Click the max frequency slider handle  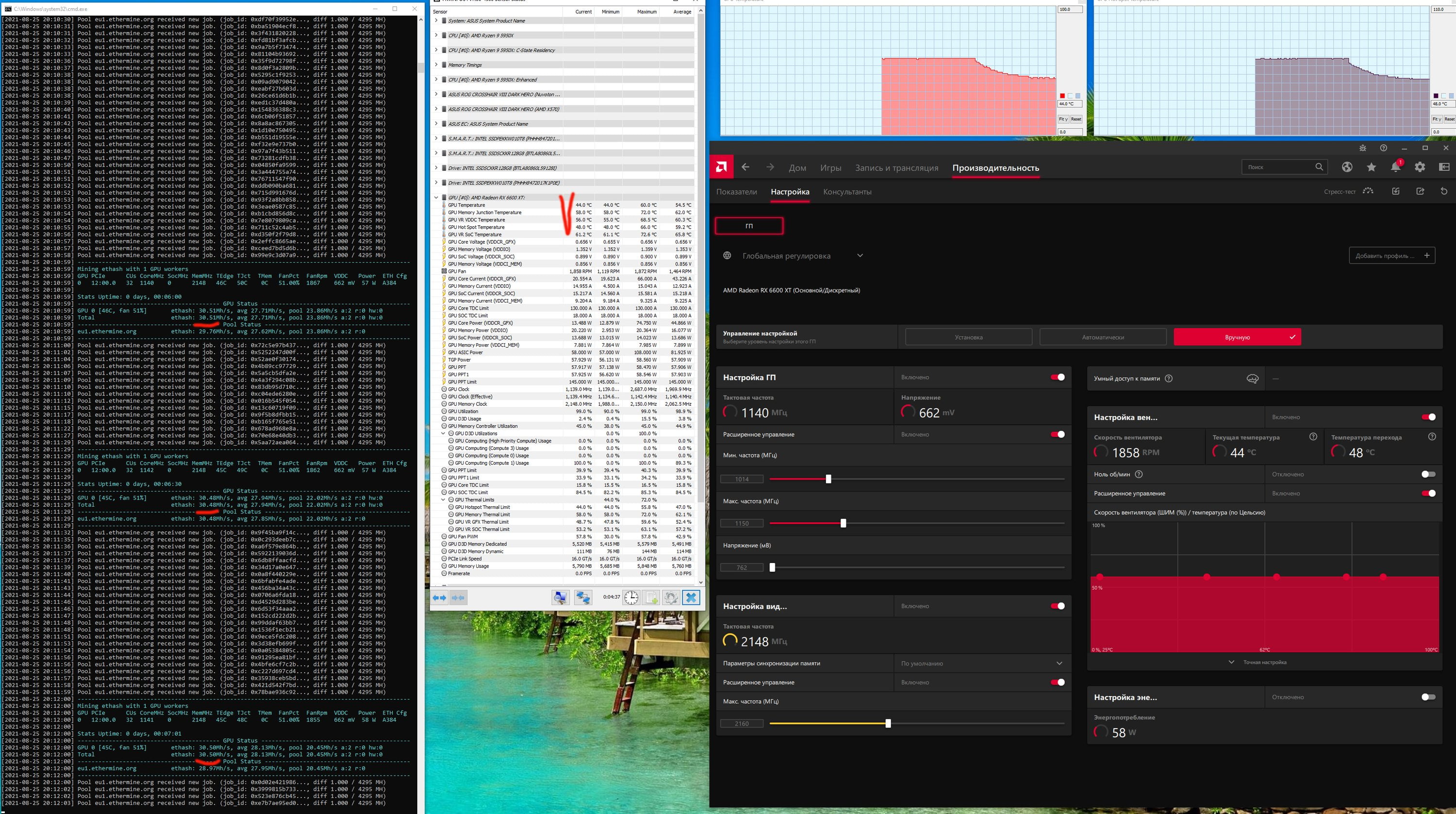click(x=844, y=523)
